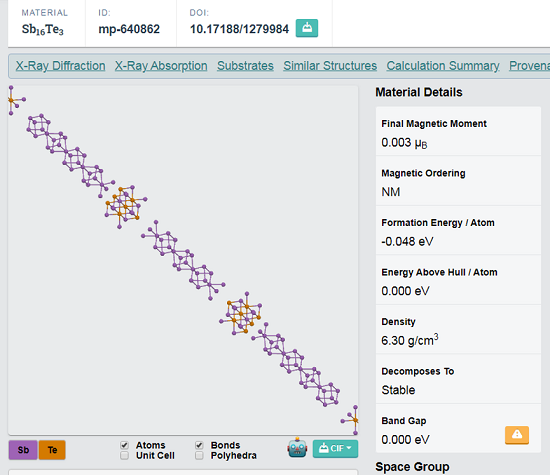This screenshot has width=550, height=475.
Task: Click the material ID mp-640862
Action: point(129,29)
